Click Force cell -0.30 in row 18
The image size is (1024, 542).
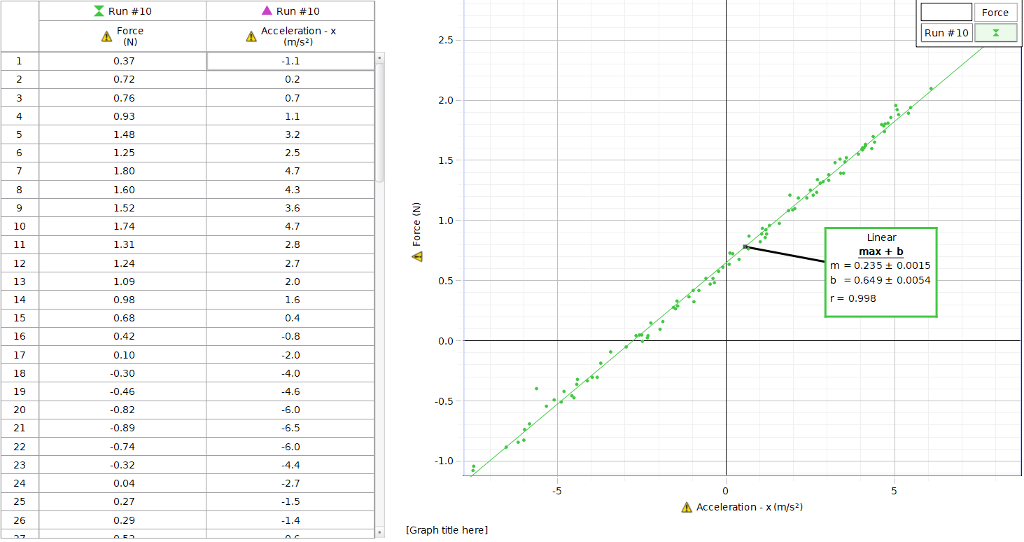pos(123,374)
